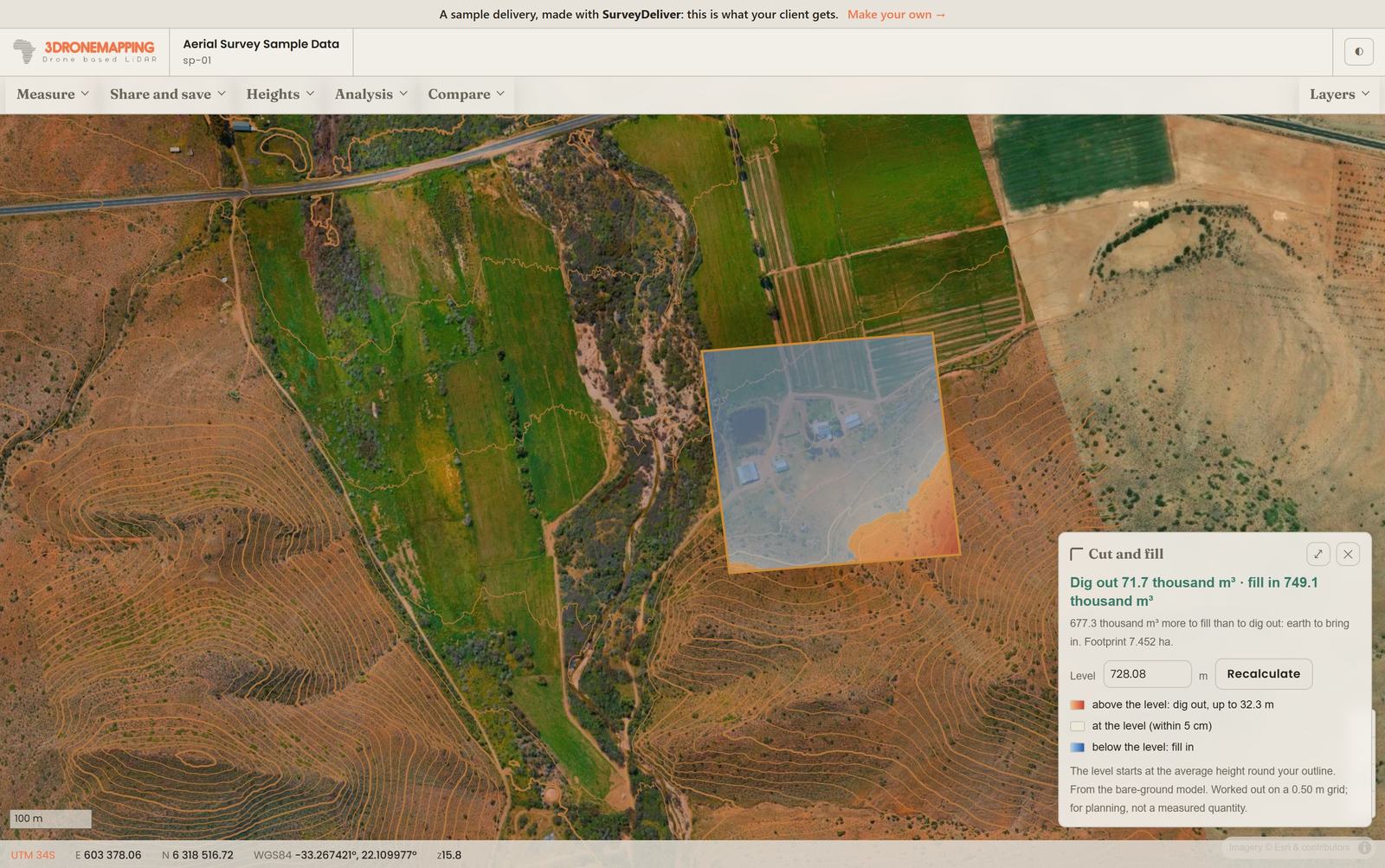Close the Cut and fill panel

click(x=1348, y=554)
